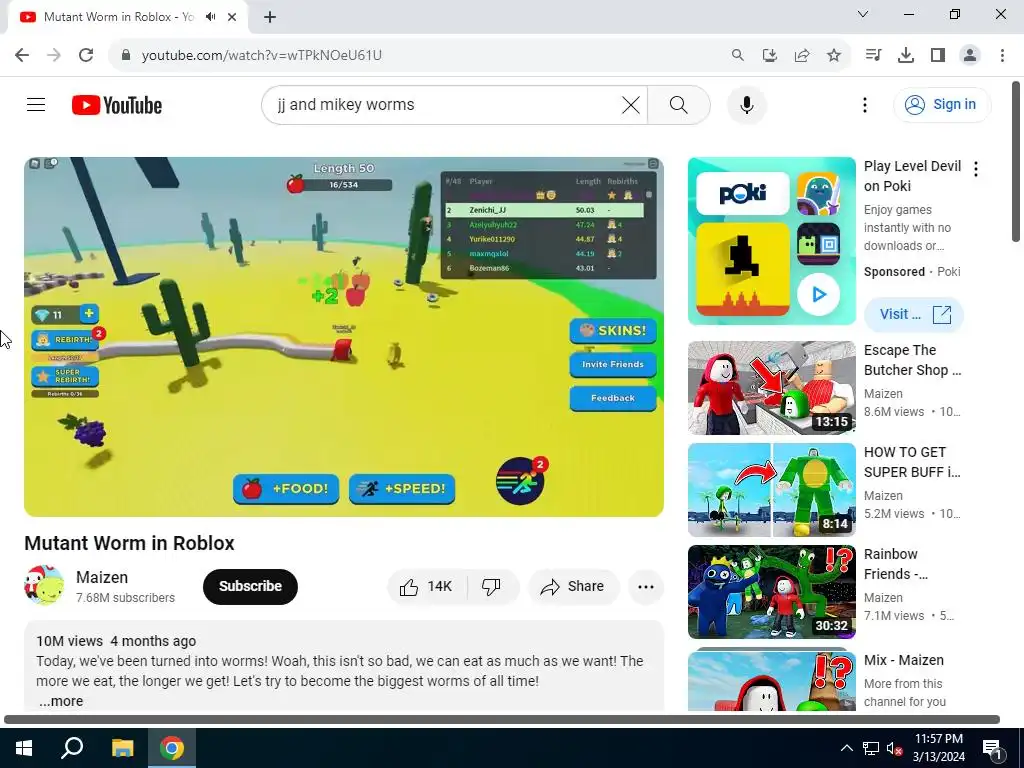1024x768 pixels.
Task: Click the address bar URL
Action: (261, 55)
